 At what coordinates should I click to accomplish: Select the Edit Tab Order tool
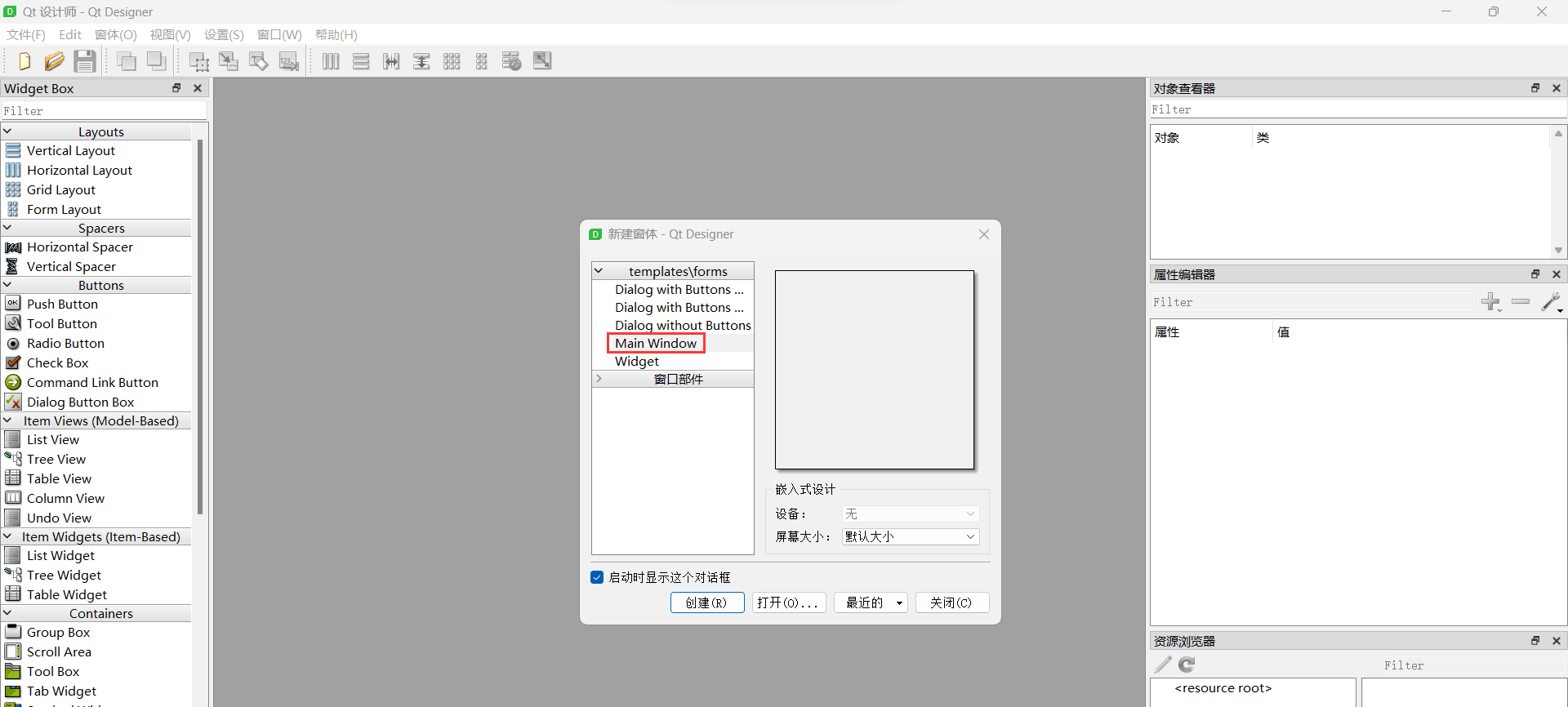coord(289,61)
